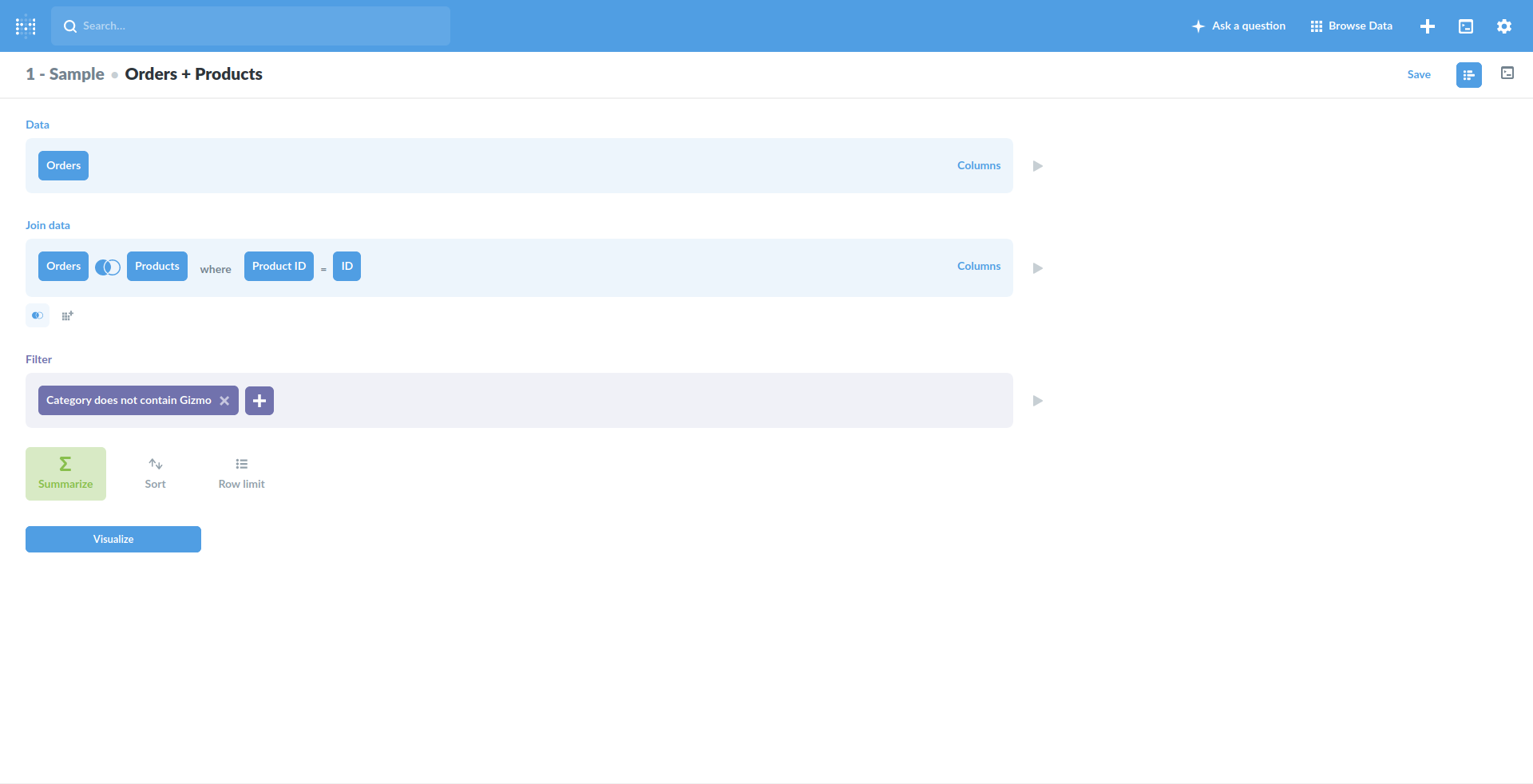The height and width of the screenshot is (784, 1533).
Task: Open Columns picker in Join data section
Action: pos(979,267)
